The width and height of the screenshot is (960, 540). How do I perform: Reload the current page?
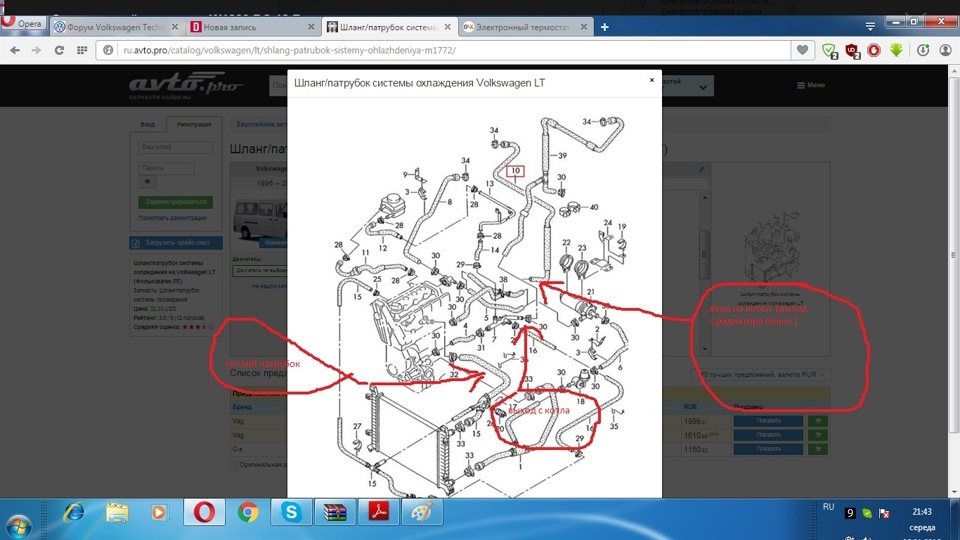[59, 50]
